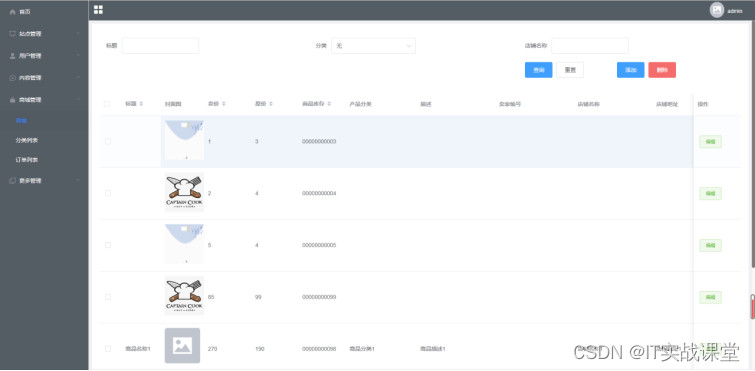
Task: Open the admin avatar icon
Action: coord(716,10)
